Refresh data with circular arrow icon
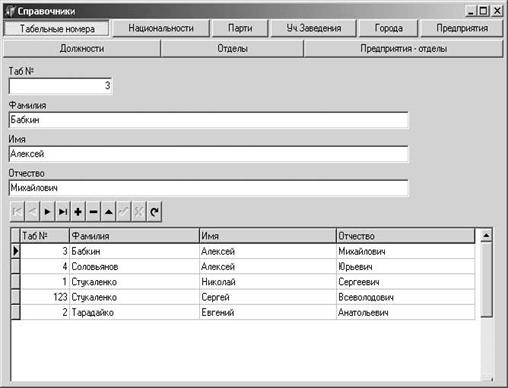Viewport: 508px width, 388px height. click(154, 212)
